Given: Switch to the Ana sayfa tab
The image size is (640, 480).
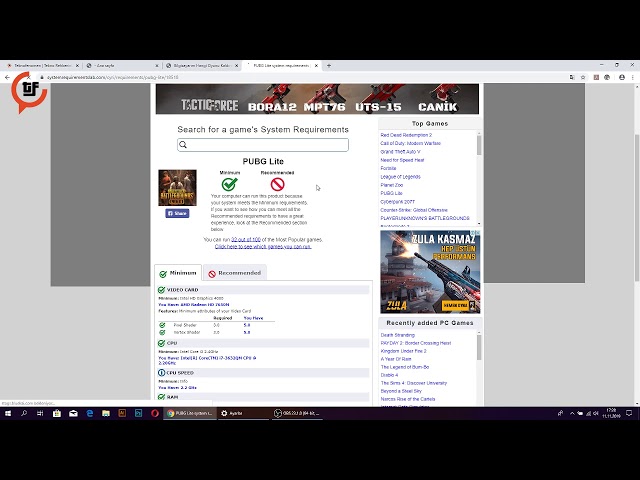Looking at the screenshot, I should [122, 65].
